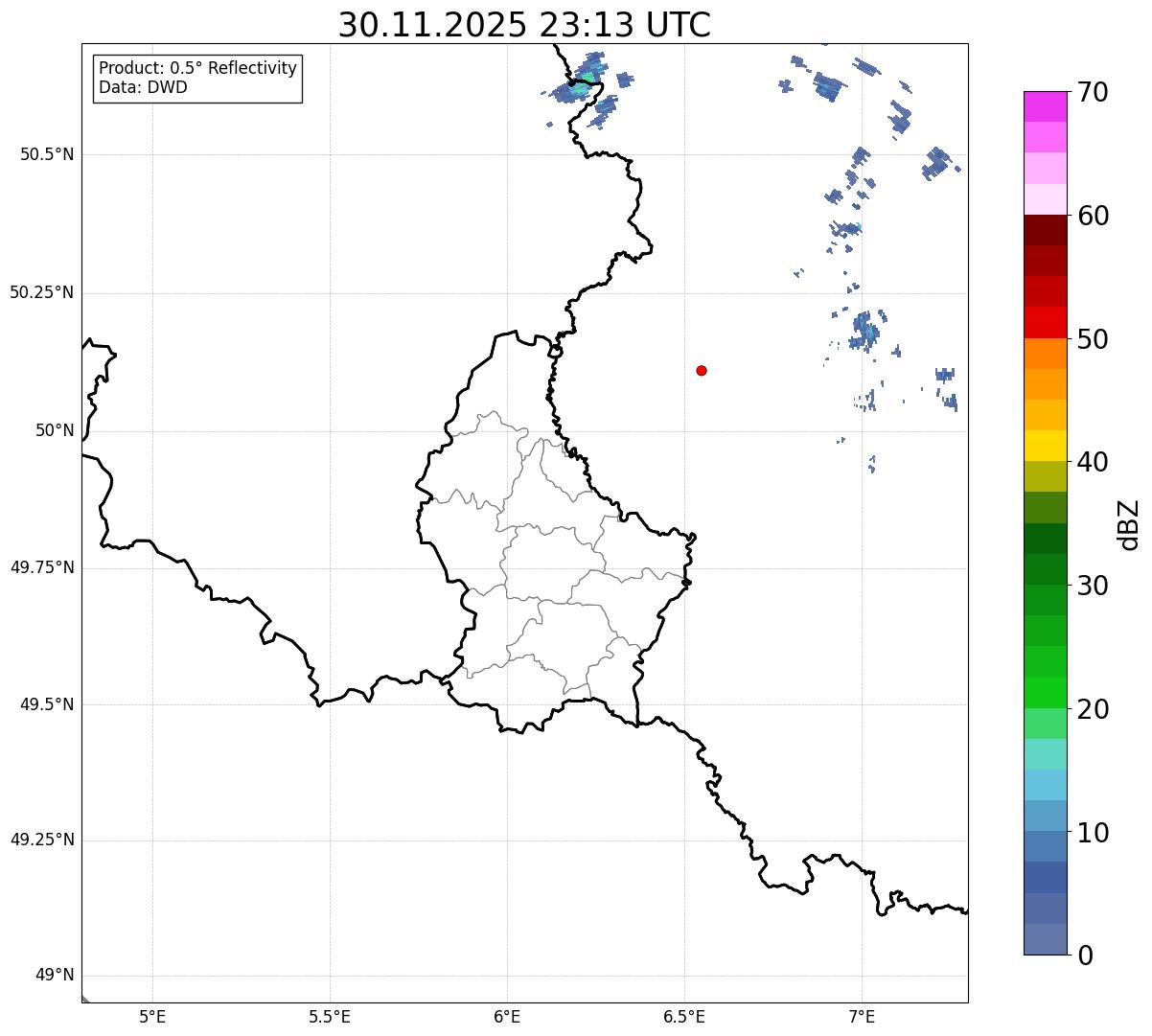Click the 'Data: DWD' label
The image size is (1152, 1036).
click(x=143, y=87)
